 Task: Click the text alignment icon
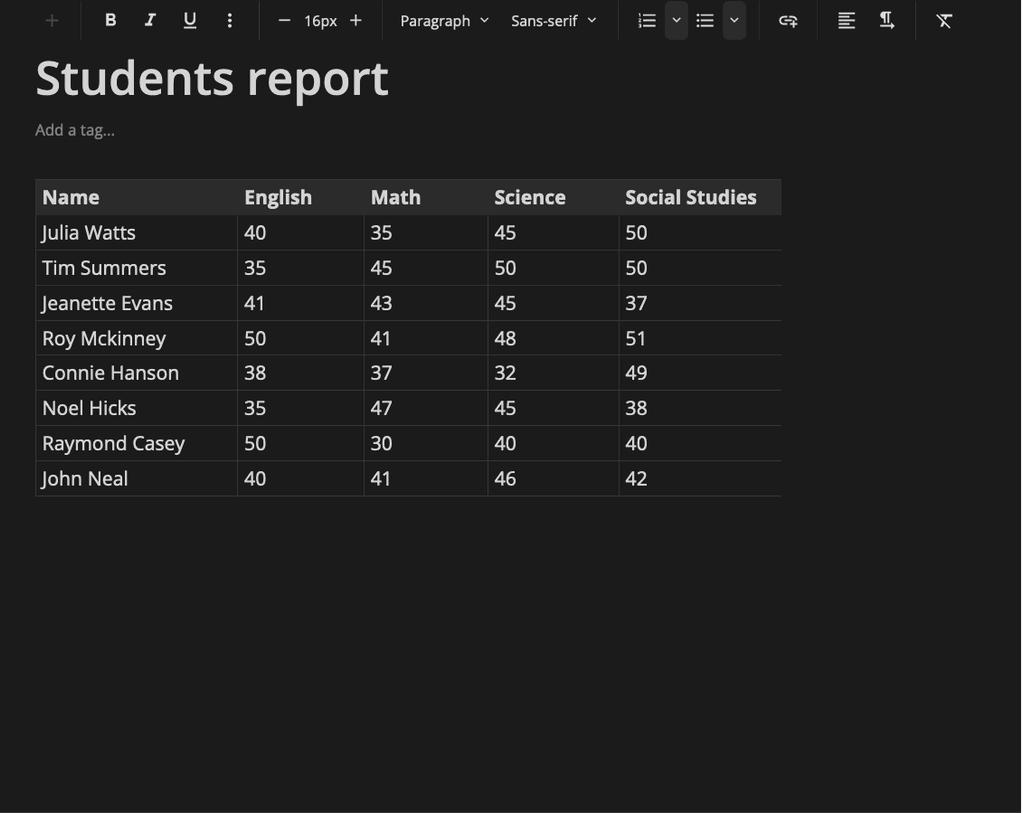click(846, 20)
